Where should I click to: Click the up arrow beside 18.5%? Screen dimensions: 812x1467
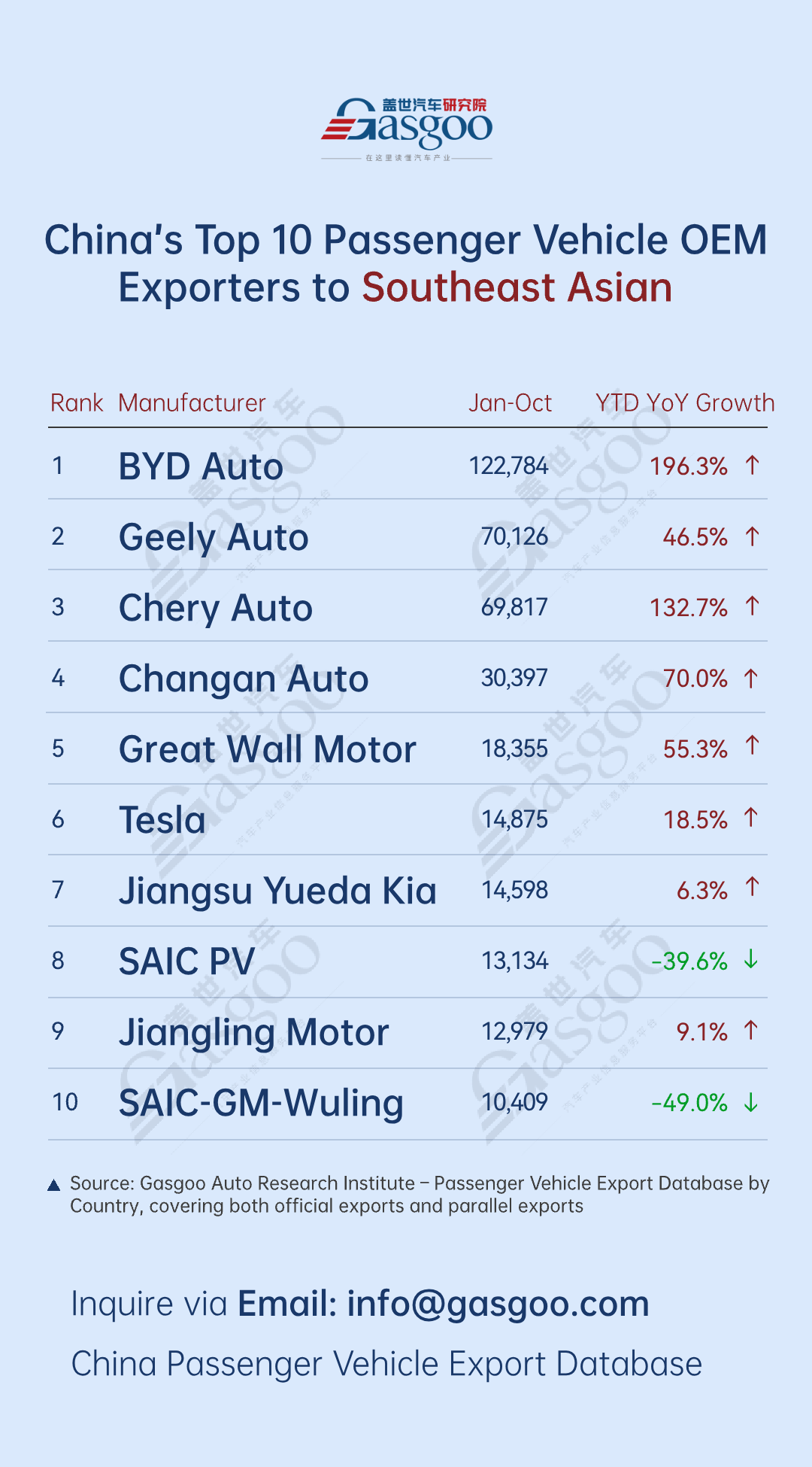(x=750, y=818)
